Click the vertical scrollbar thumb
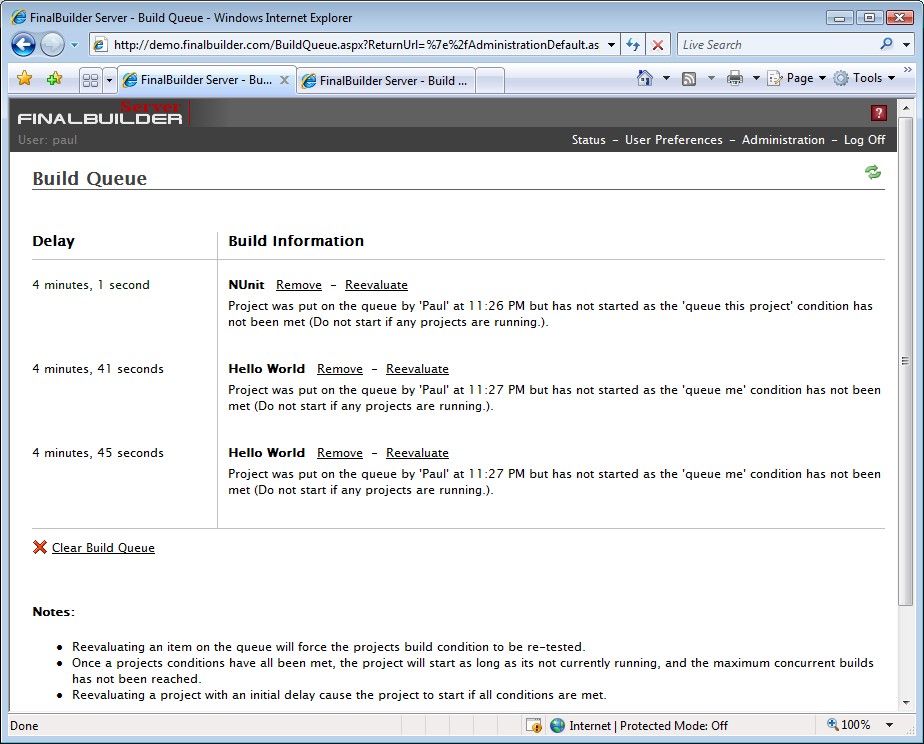The width and height of the screenshot is (924, 744). click(906, 361)
